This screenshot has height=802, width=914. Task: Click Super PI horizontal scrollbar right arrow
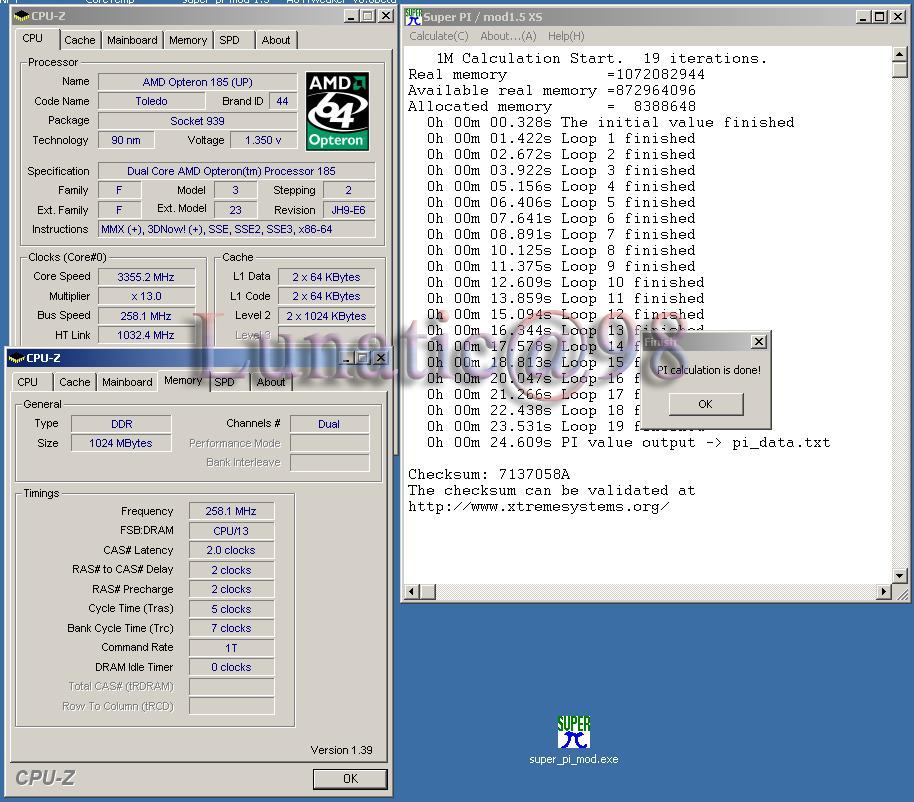pyautogui.click(x=884, y=592)
